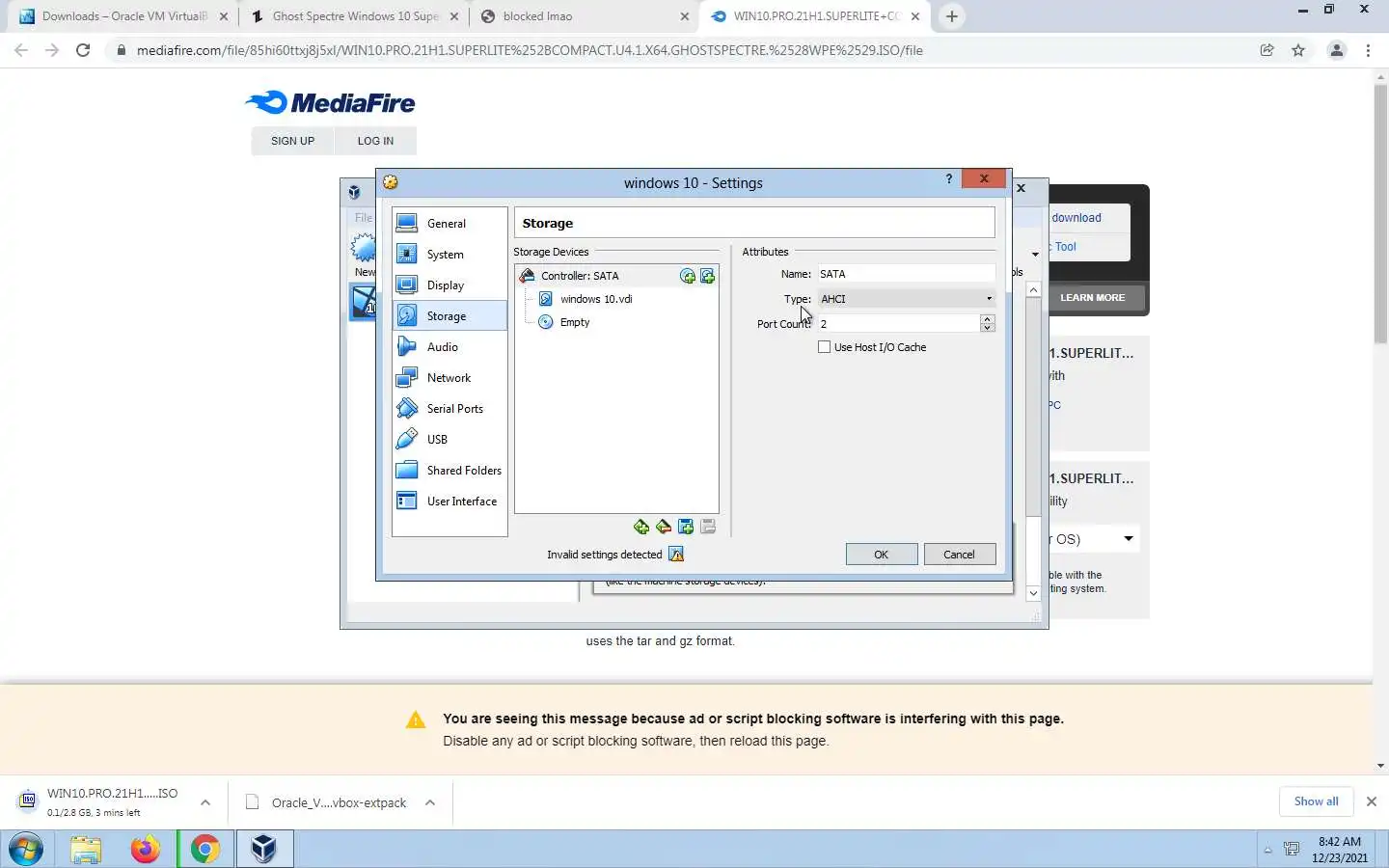Click add storage attachment icon
Viewport: 1389px width, 868px height.
[x=686, y=527]
